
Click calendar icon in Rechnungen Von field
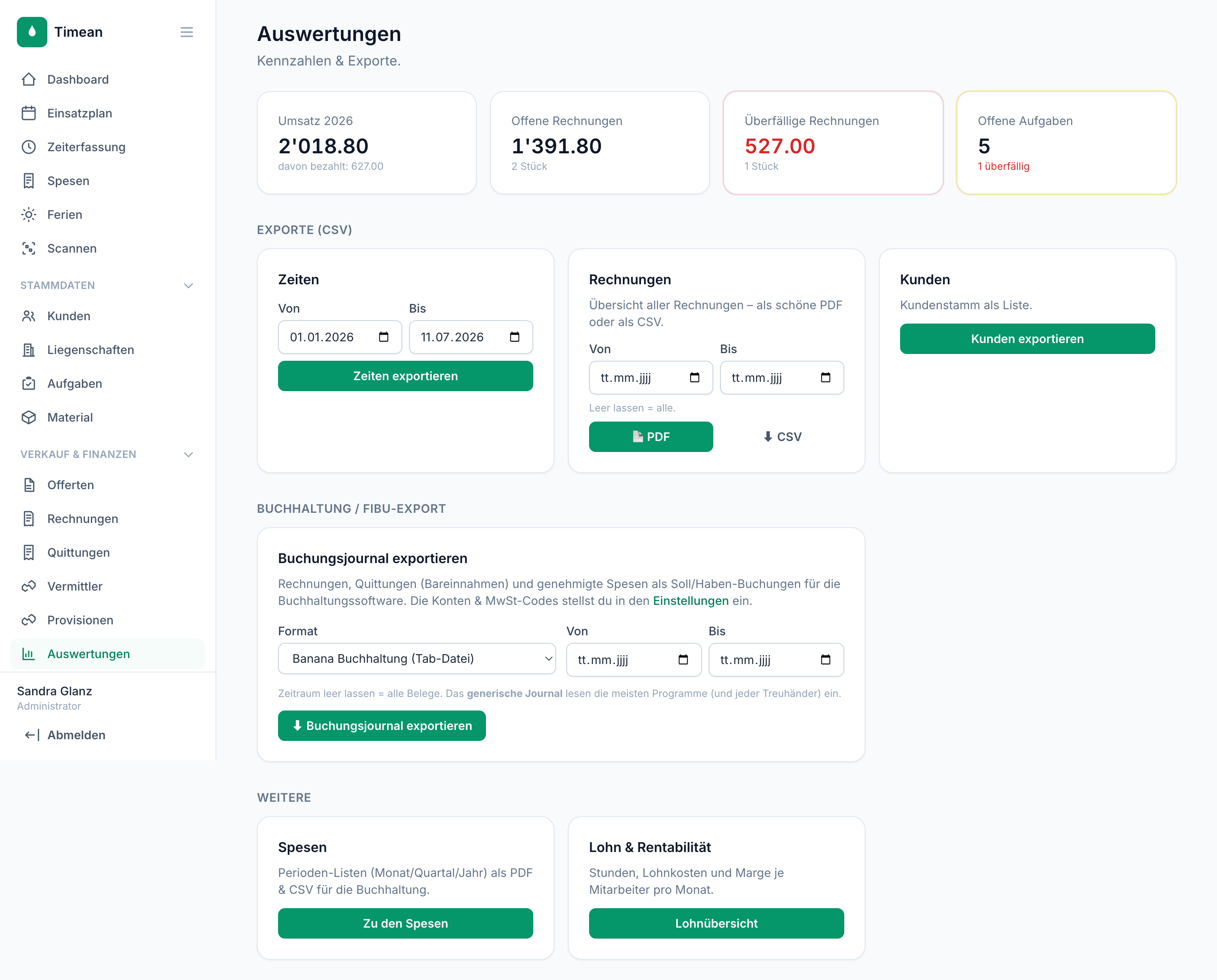(695, 378)
